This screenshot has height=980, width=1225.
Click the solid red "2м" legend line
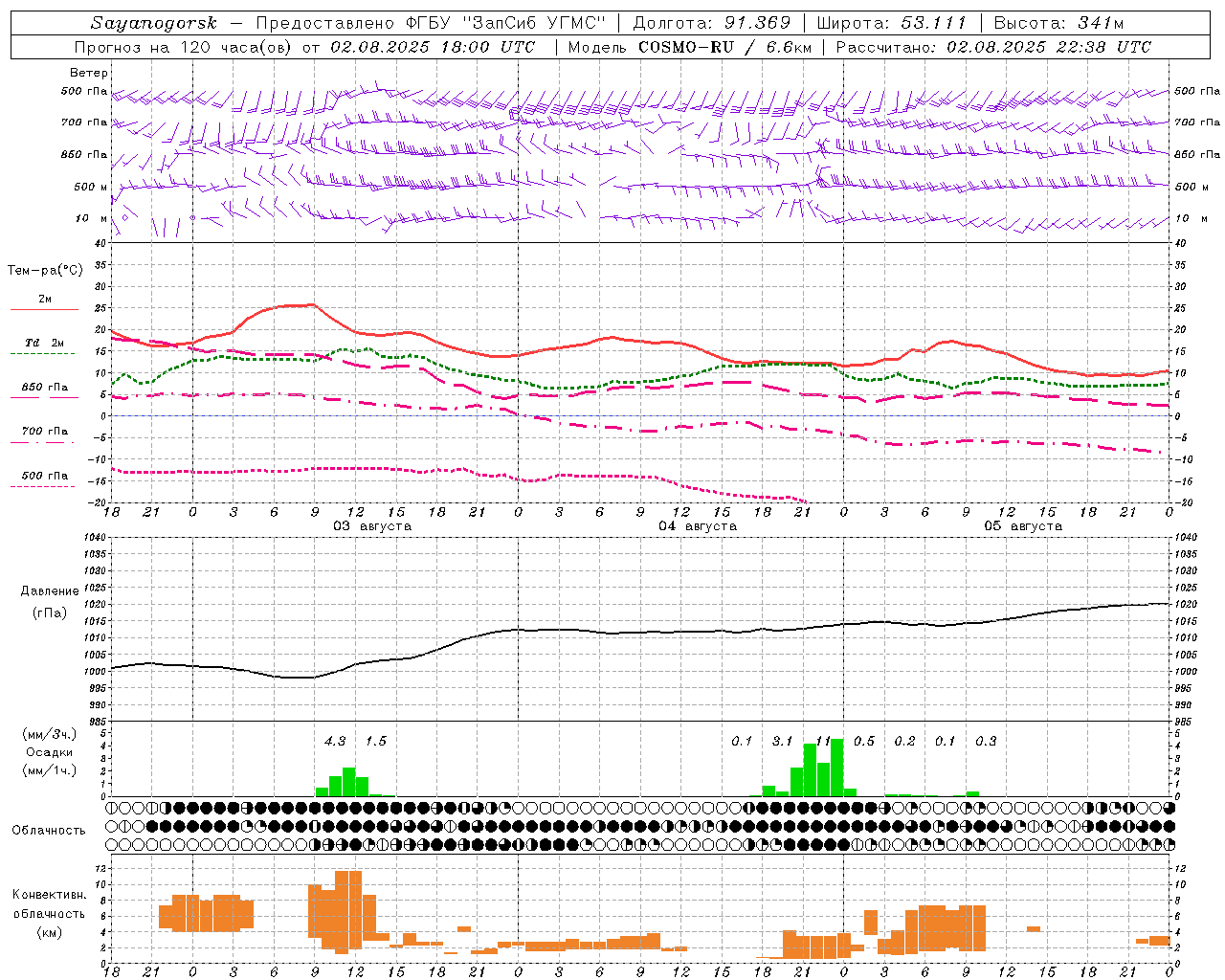coord(44,309)
